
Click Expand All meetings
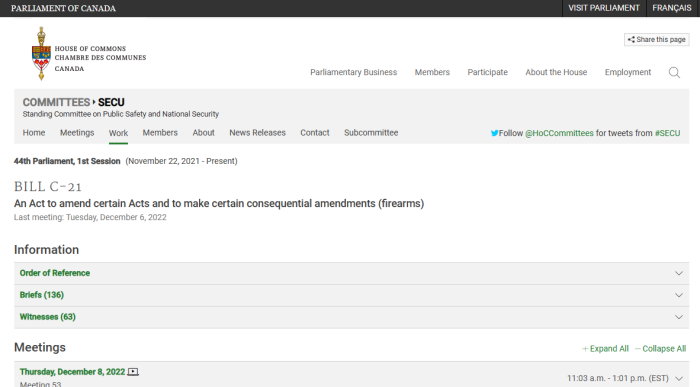pos(605,349)
